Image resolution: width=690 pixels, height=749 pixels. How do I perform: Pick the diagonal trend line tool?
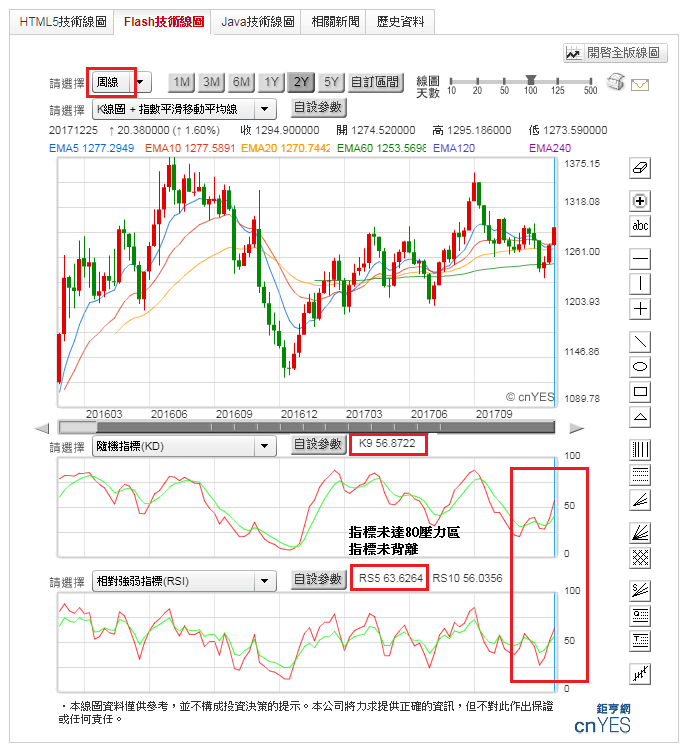(x=639, y=342)
